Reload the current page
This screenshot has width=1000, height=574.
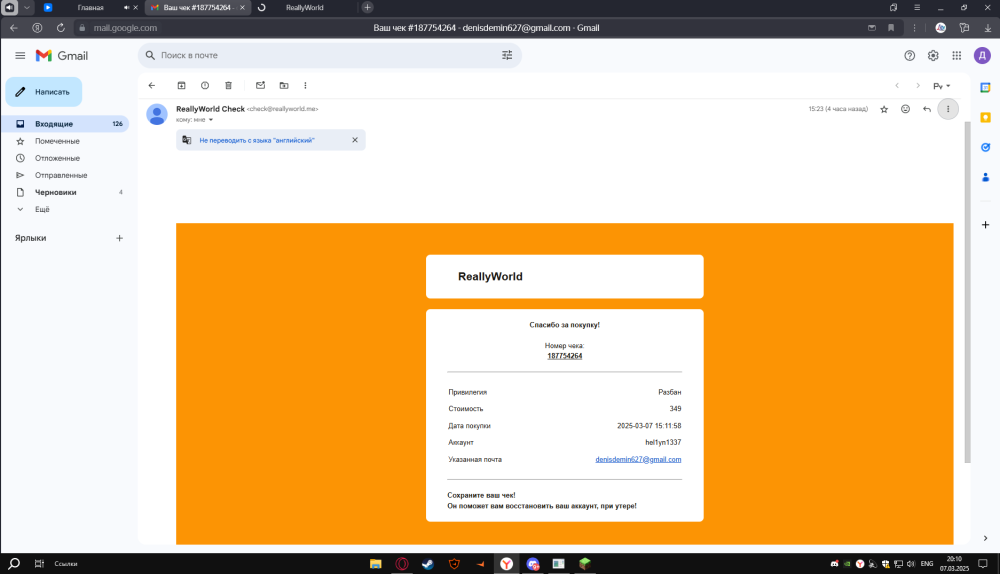click(61, 28)
